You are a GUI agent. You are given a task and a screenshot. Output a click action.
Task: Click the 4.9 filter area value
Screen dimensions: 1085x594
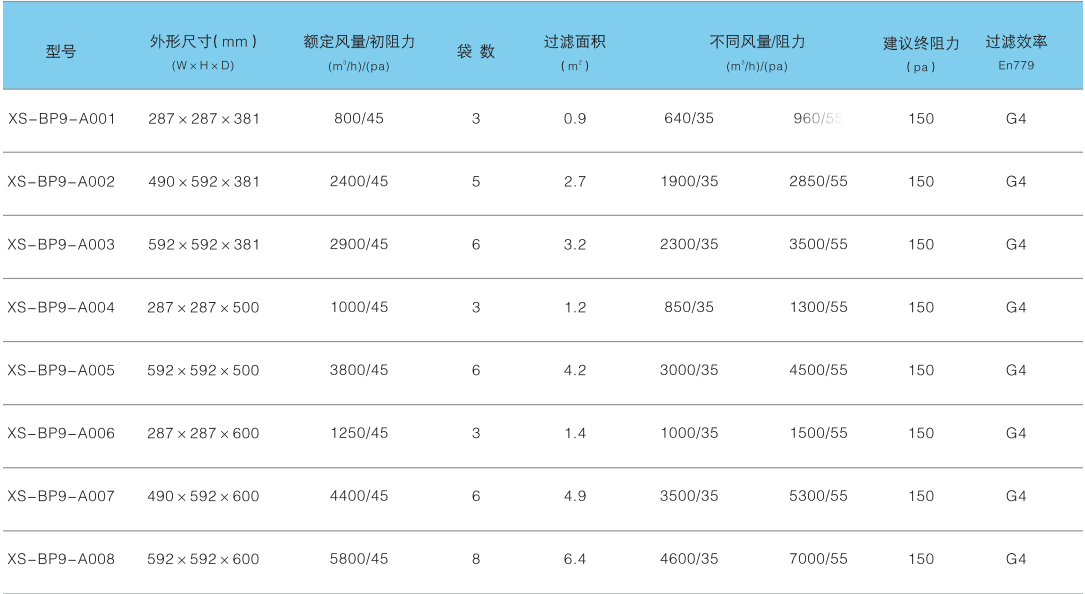pyautogui.click(x=574, y=497)
